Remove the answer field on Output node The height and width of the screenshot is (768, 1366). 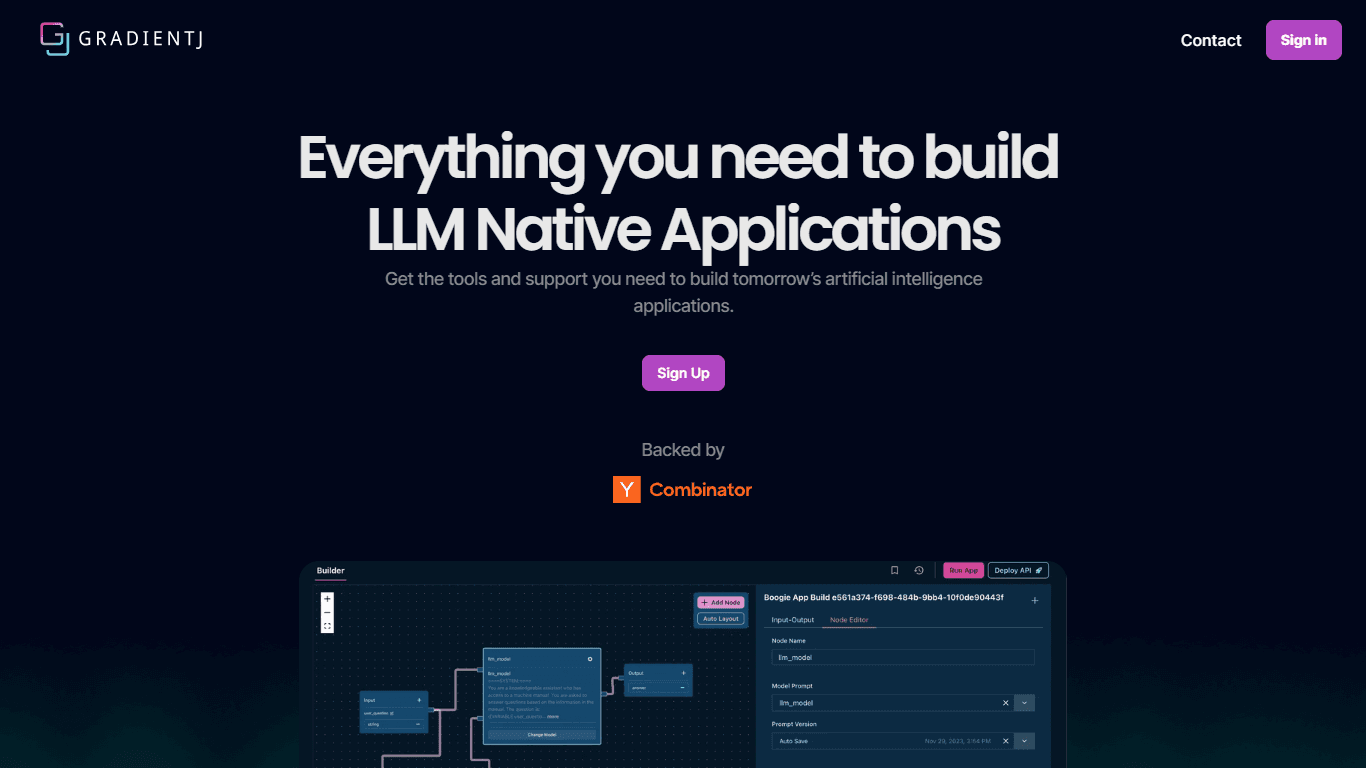click(x=683, y=687)
